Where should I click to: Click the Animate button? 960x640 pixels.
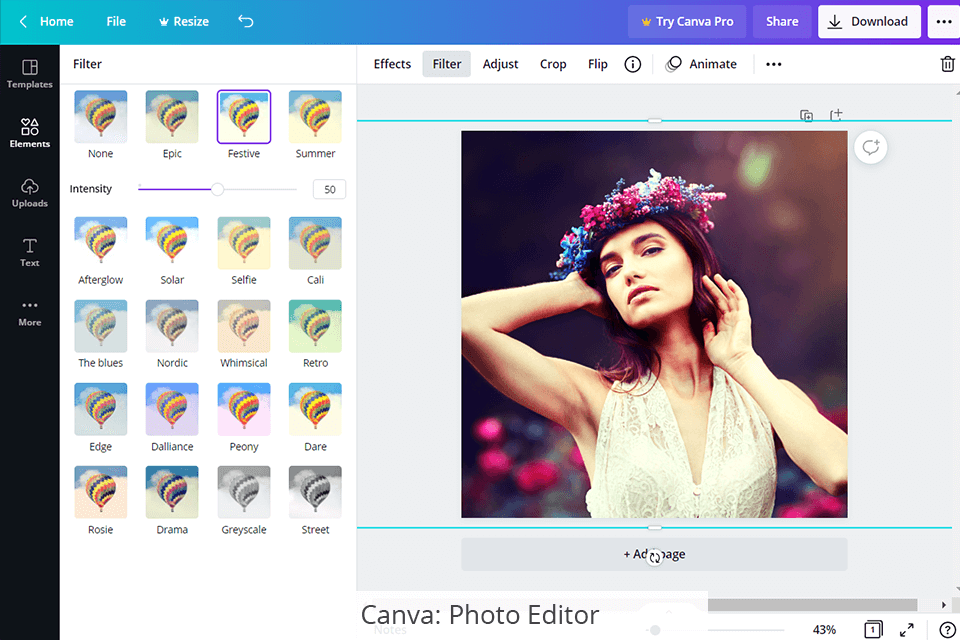701,64
